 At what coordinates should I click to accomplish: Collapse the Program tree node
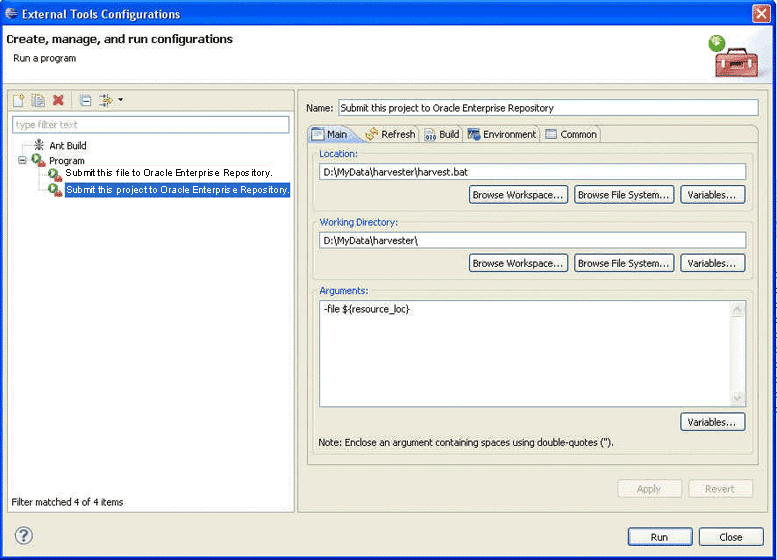22,161
